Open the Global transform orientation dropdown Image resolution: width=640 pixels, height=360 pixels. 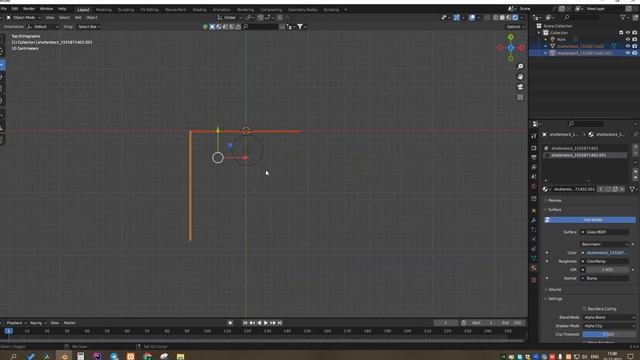(x=229, y=18)
